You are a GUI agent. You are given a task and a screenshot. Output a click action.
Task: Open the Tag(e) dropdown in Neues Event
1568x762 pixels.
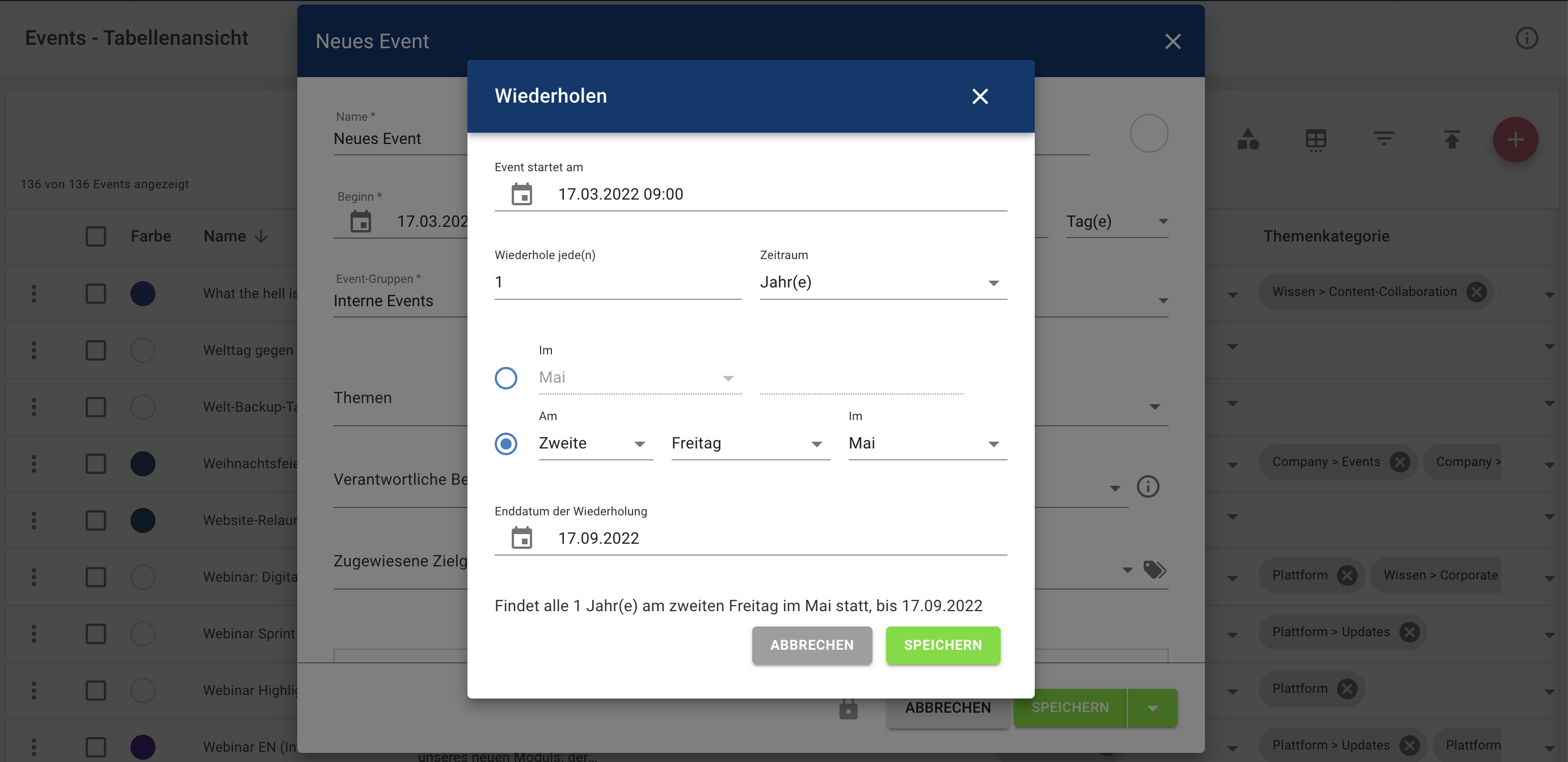[x=1116, y=221]
